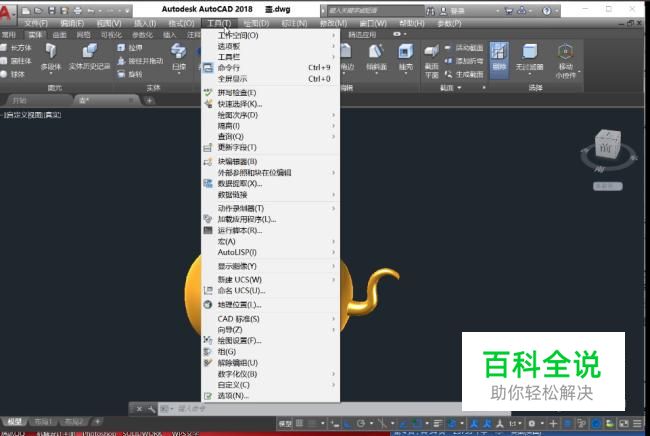Screen dimensions: 650x436
Task: Click the wrench customize icon on command line
Action: [x=151, y=409]
